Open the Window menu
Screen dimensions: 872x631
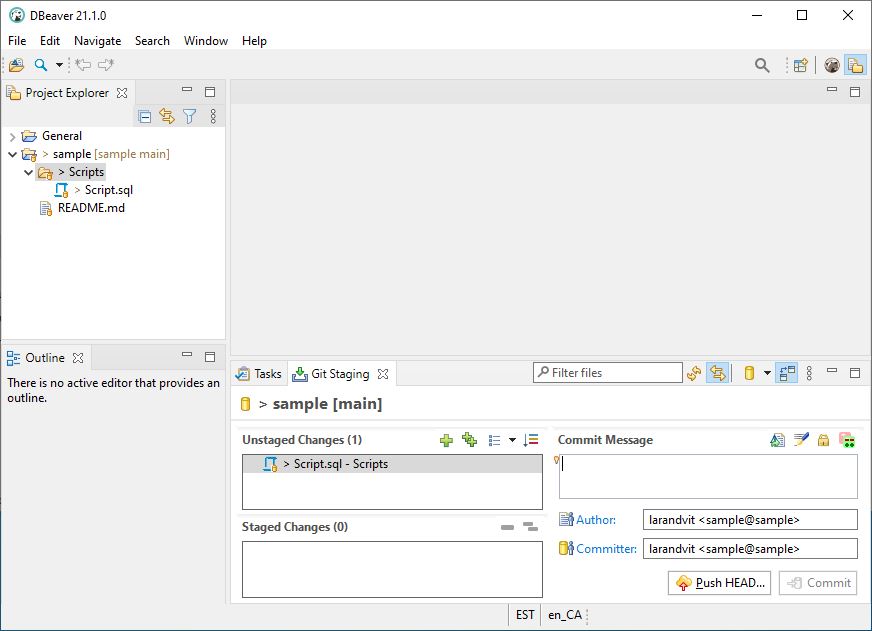coord(206,41)
